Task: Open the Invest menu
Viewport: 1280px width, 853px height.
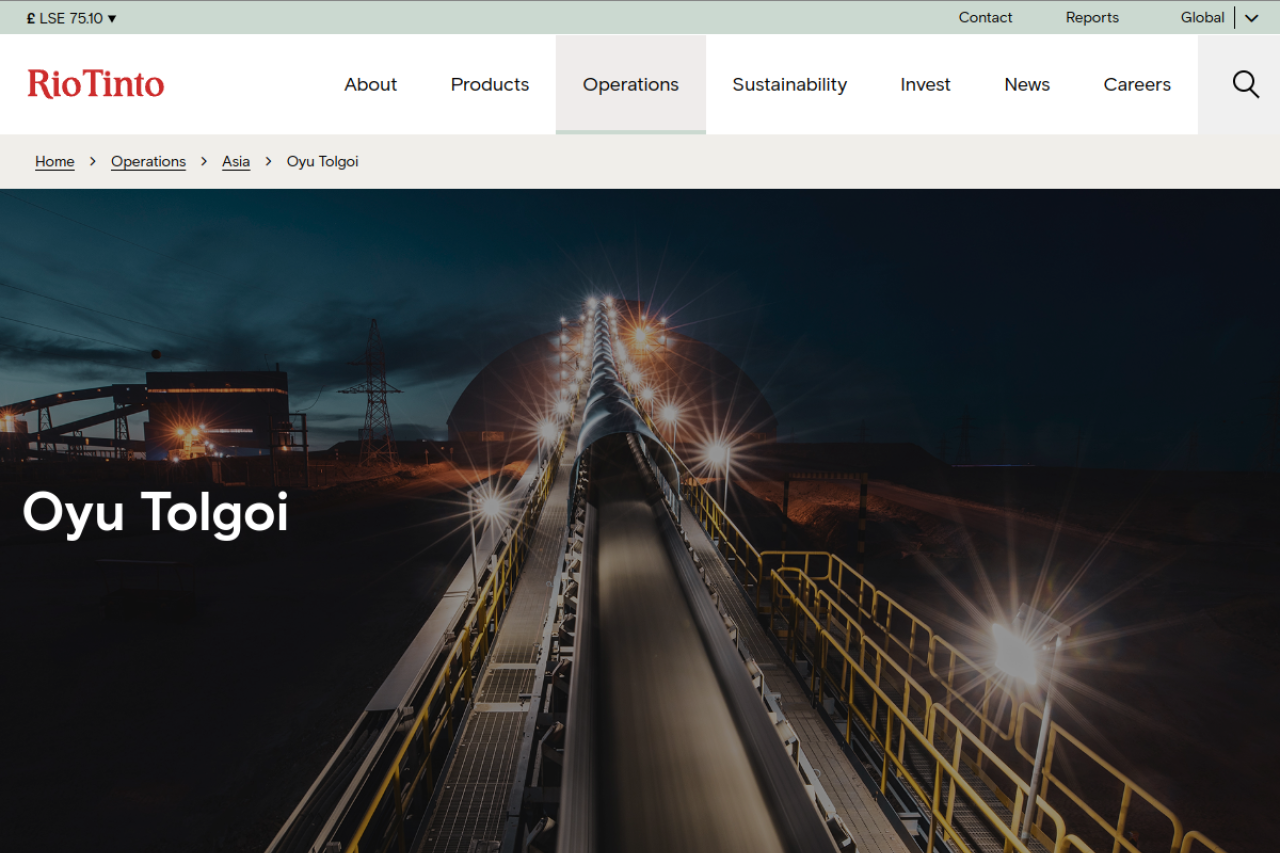Action: [x=925, y=85]
